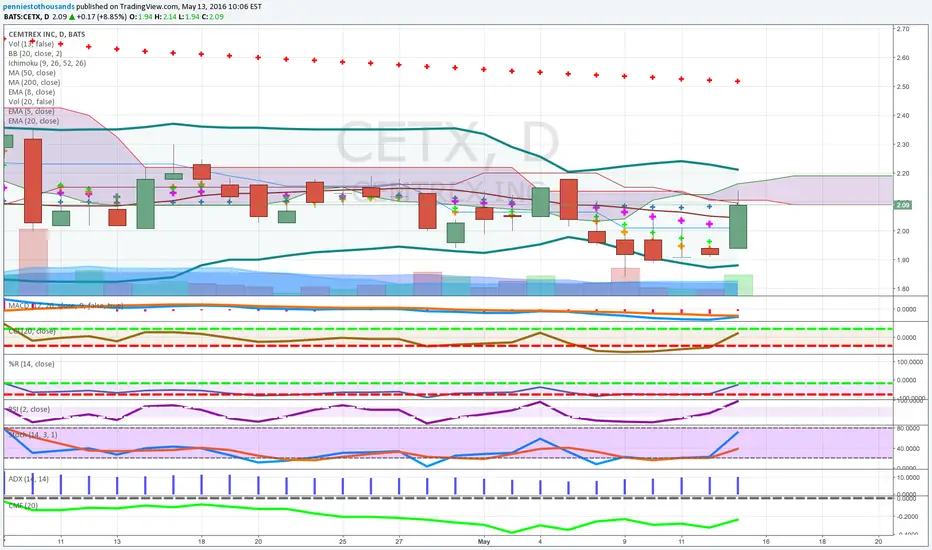Select the MA (50, close) indicator label
This screenshot has width=932, height=550.
pyautogui.click(x=32, y=73)
